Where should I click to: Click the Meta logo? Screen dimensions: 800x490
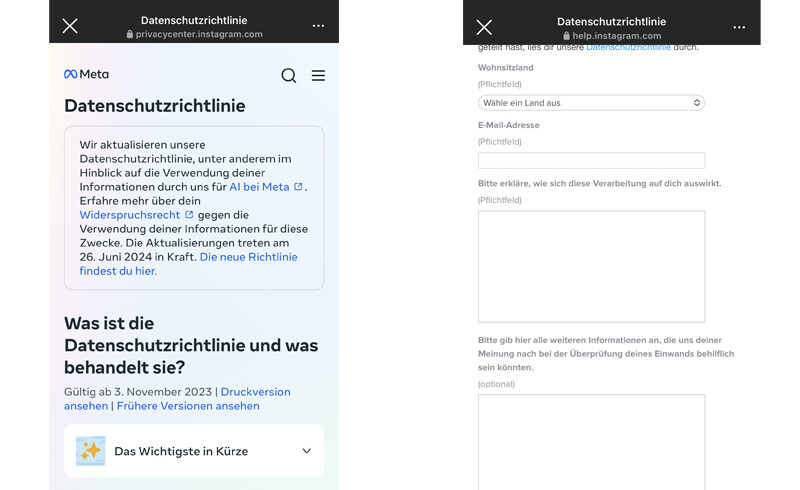(86, 75)
